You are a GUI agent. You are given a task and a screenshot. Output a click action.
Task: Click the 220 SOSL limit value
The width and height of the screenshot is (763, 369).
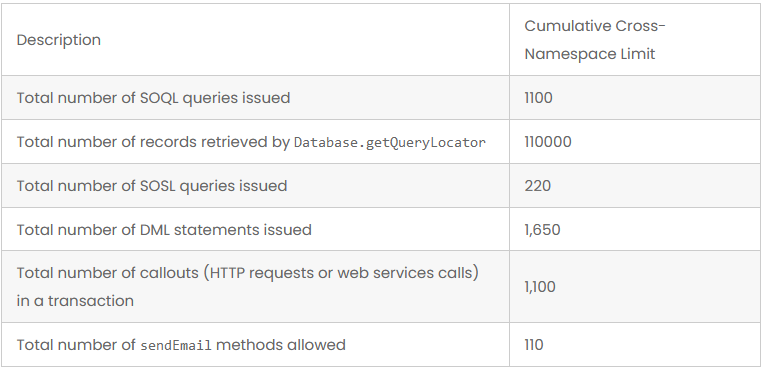coord(538,186)
